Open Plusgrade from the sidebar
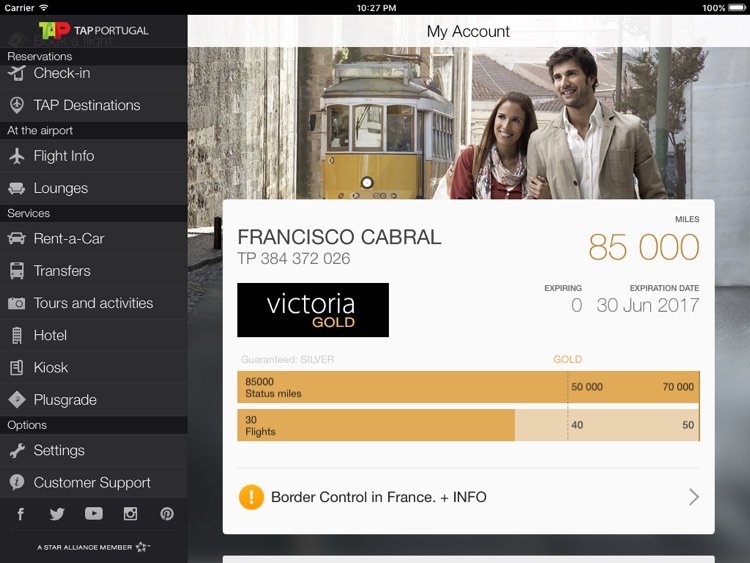The image size is (750, 563). pos(94,400)
